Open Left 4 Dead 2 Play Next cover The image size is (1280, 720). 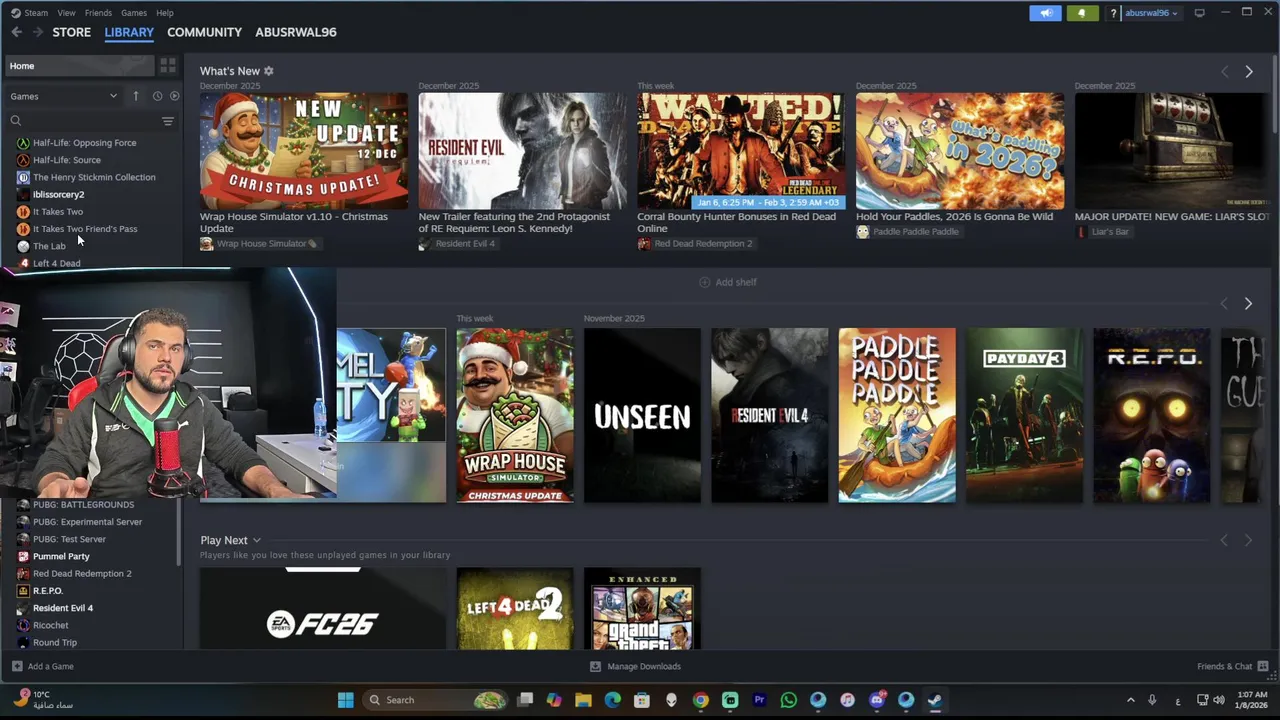(x=515, y=609)
